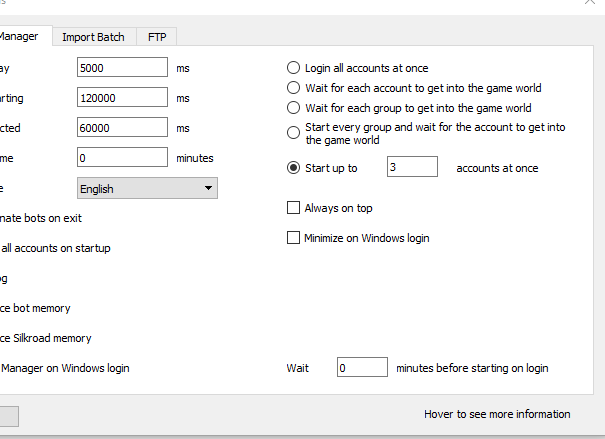Select the Manager tab
The height and width of the screenshot is (439, 605).
[x=20, y=37]
